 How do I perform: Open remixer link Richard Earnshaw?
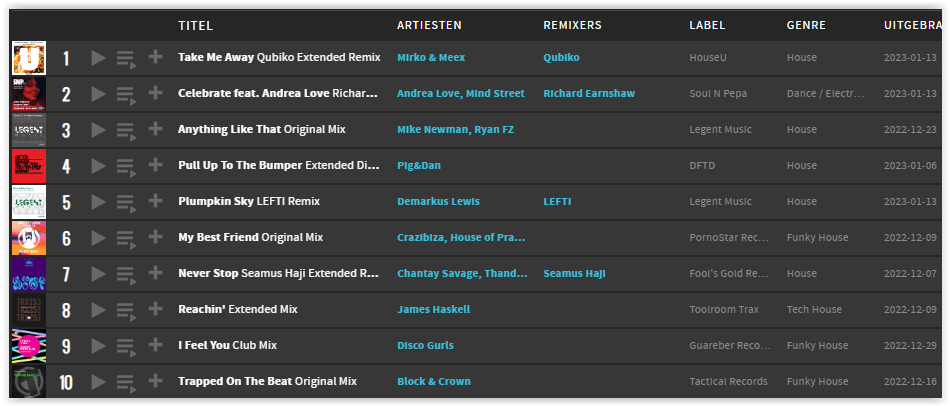589,93
